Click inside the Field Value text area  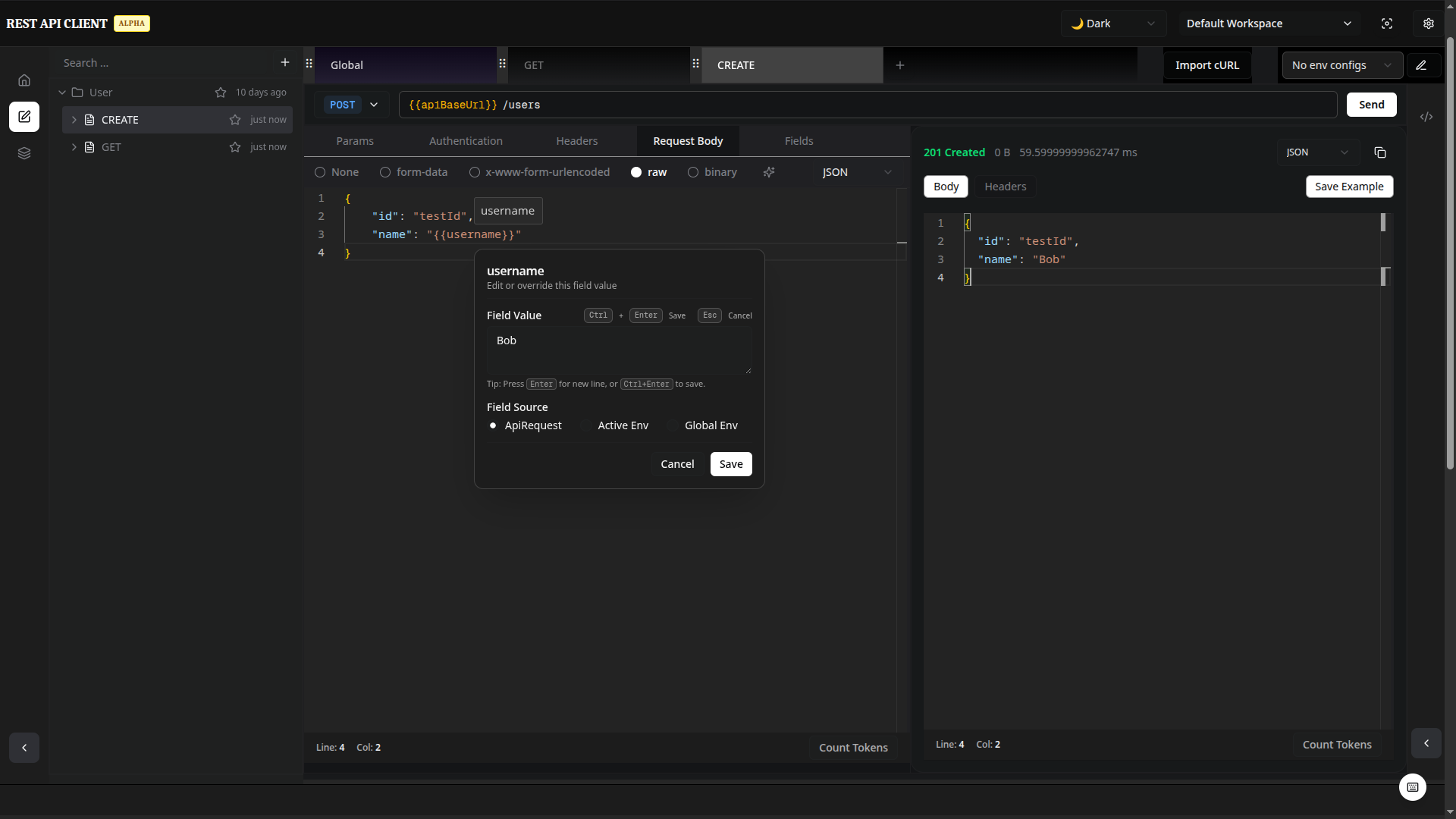tap(619, 349)
